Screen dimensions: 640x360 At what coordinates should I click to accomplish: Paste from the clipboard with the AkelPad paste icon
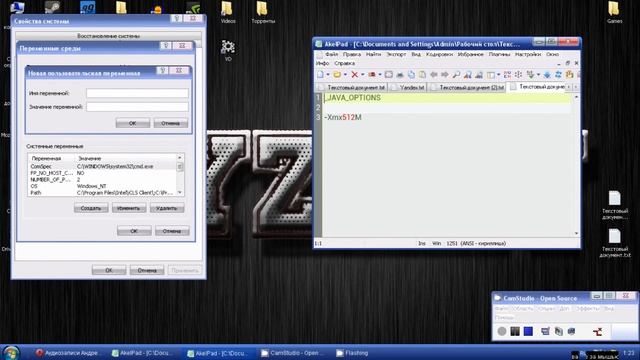tap(422, 74)
